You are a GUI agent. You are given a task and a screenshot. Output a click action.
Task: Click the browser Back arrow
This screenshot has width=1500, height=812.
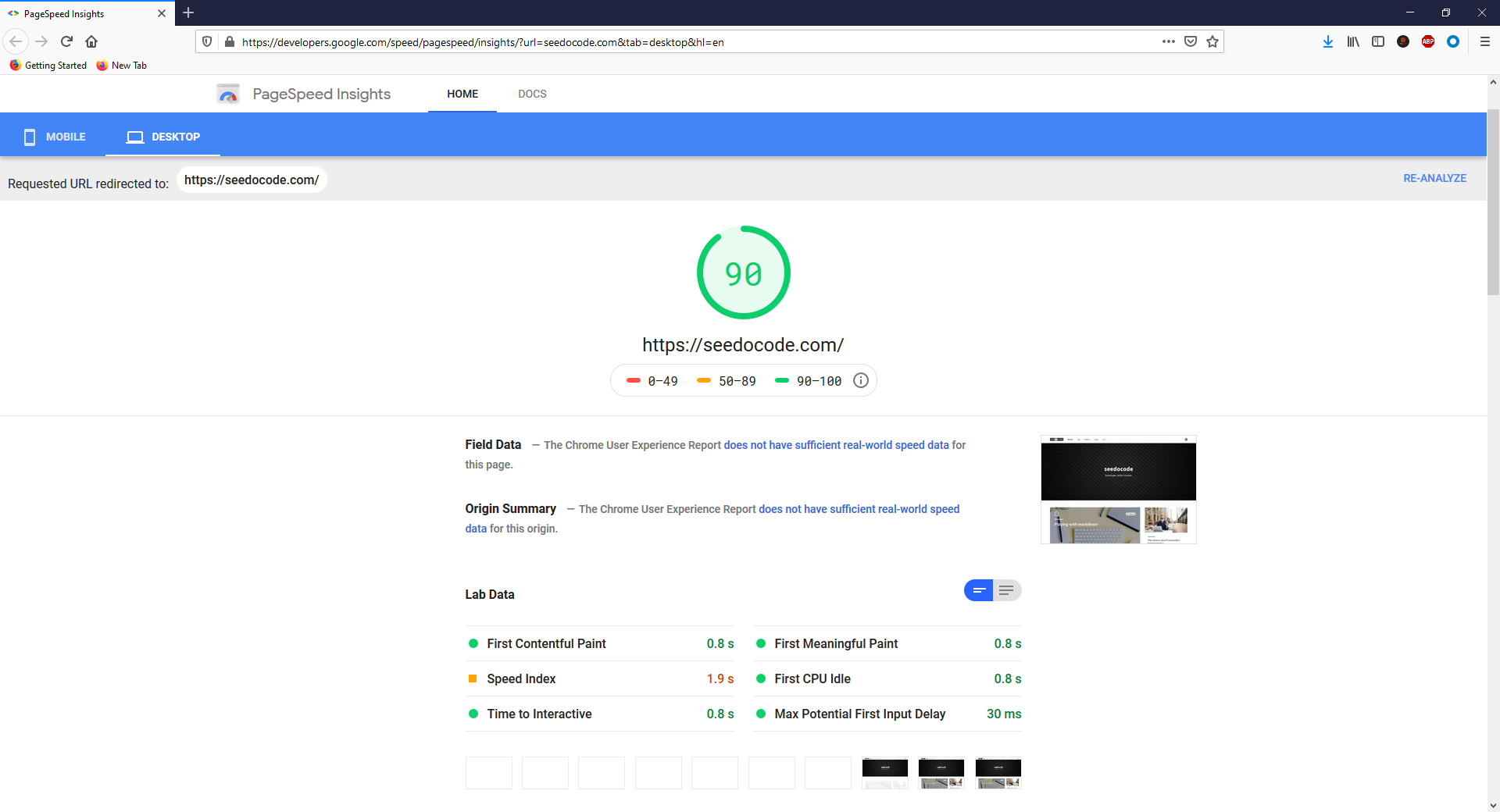(x=16, y=41)
